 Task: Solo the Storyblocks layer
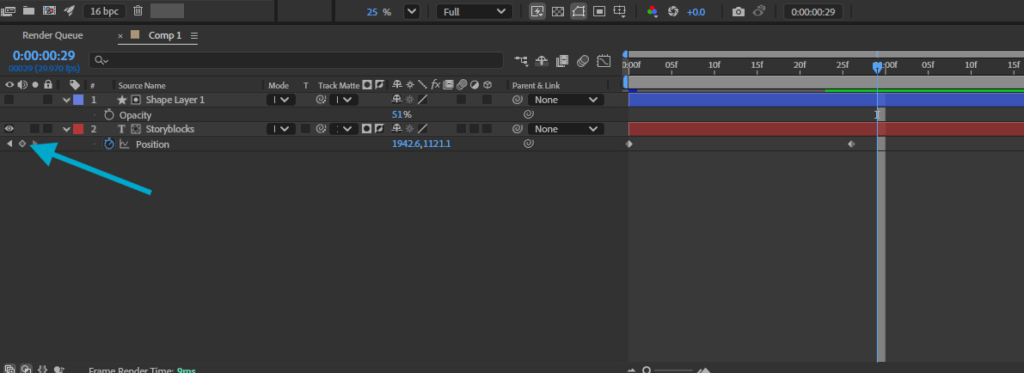(35, 129)
